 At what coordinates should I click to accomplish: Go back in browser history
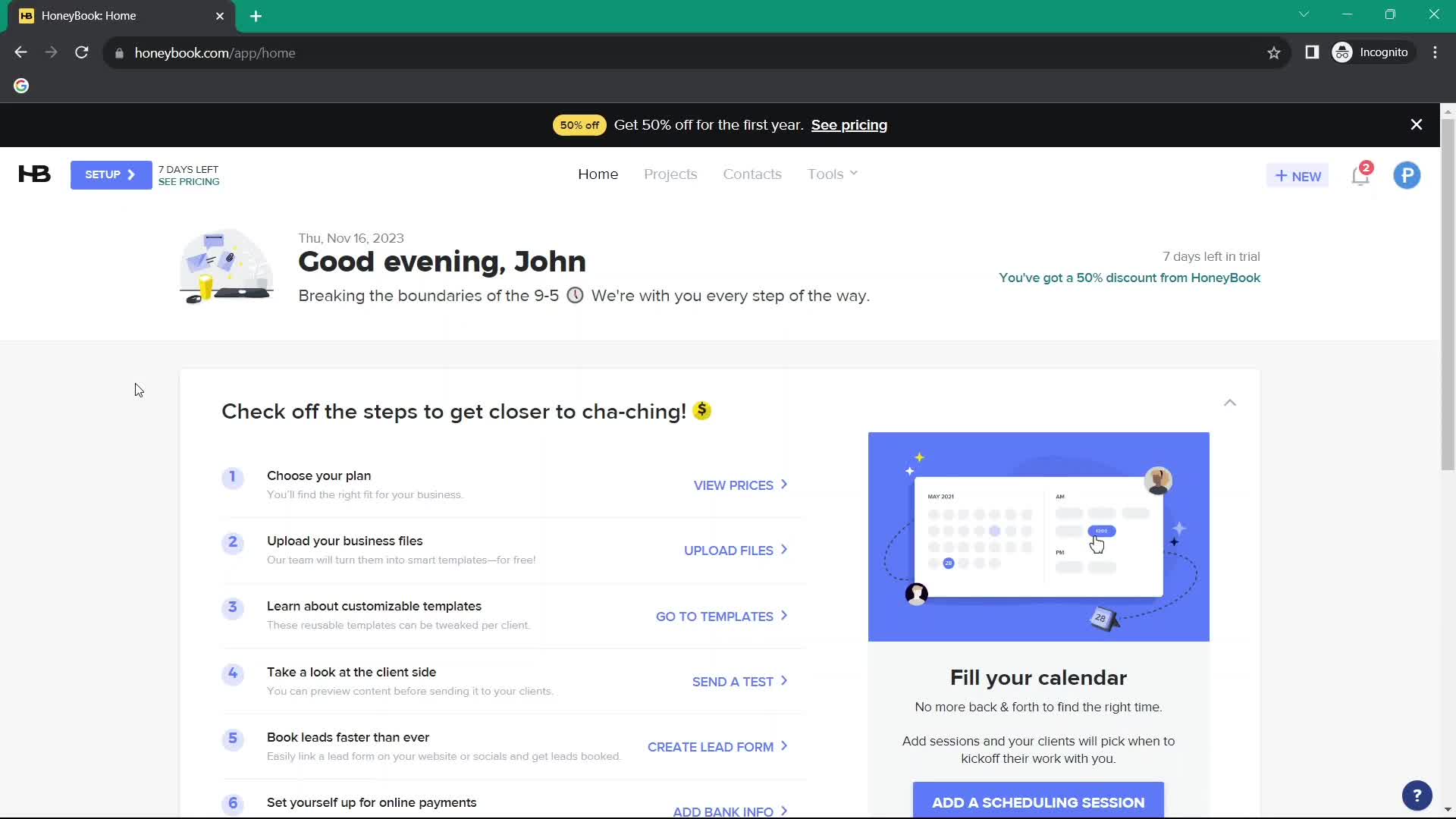[x=20, y=52]
